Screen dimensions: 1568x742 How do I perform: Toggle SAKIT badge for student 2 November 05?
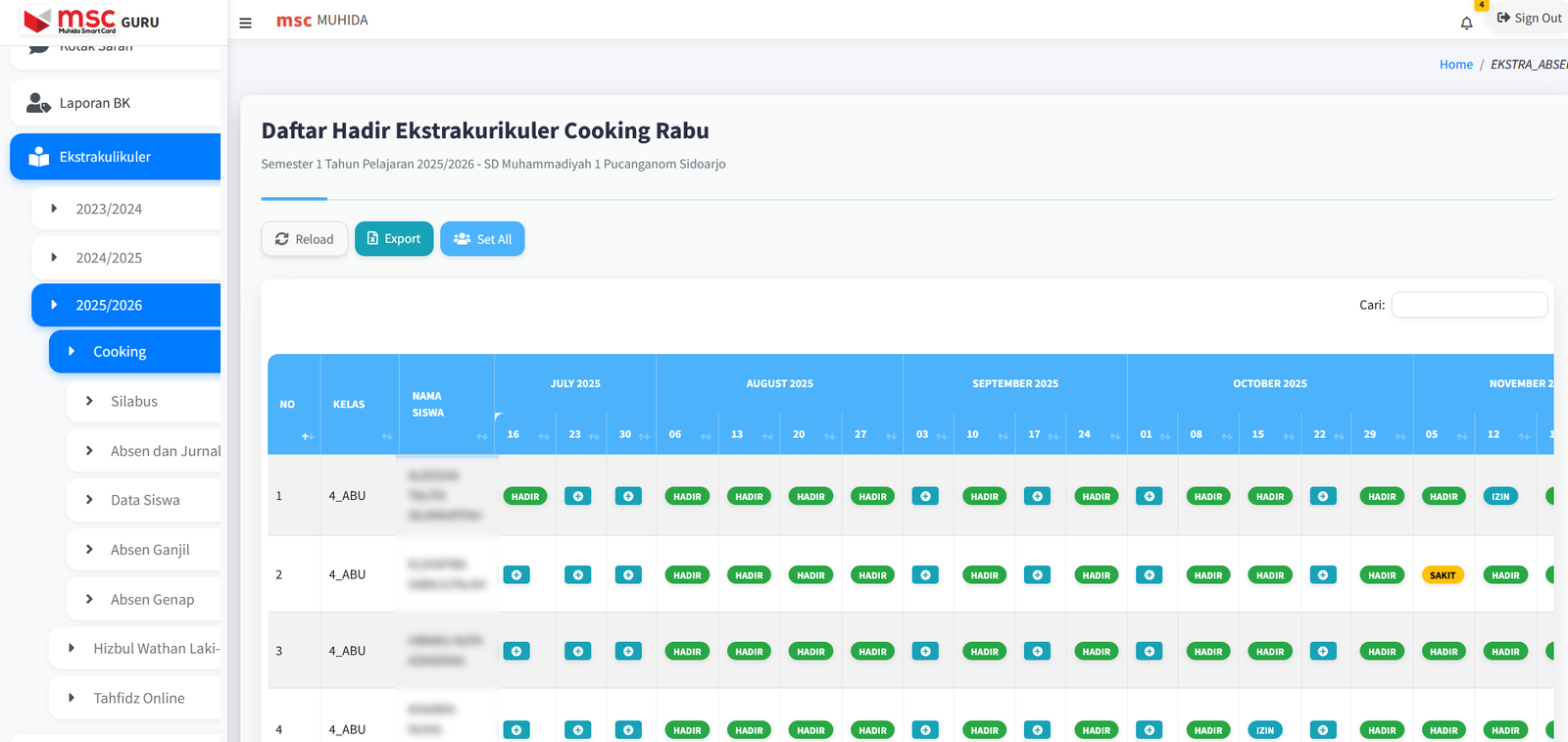coord(1443,575)
